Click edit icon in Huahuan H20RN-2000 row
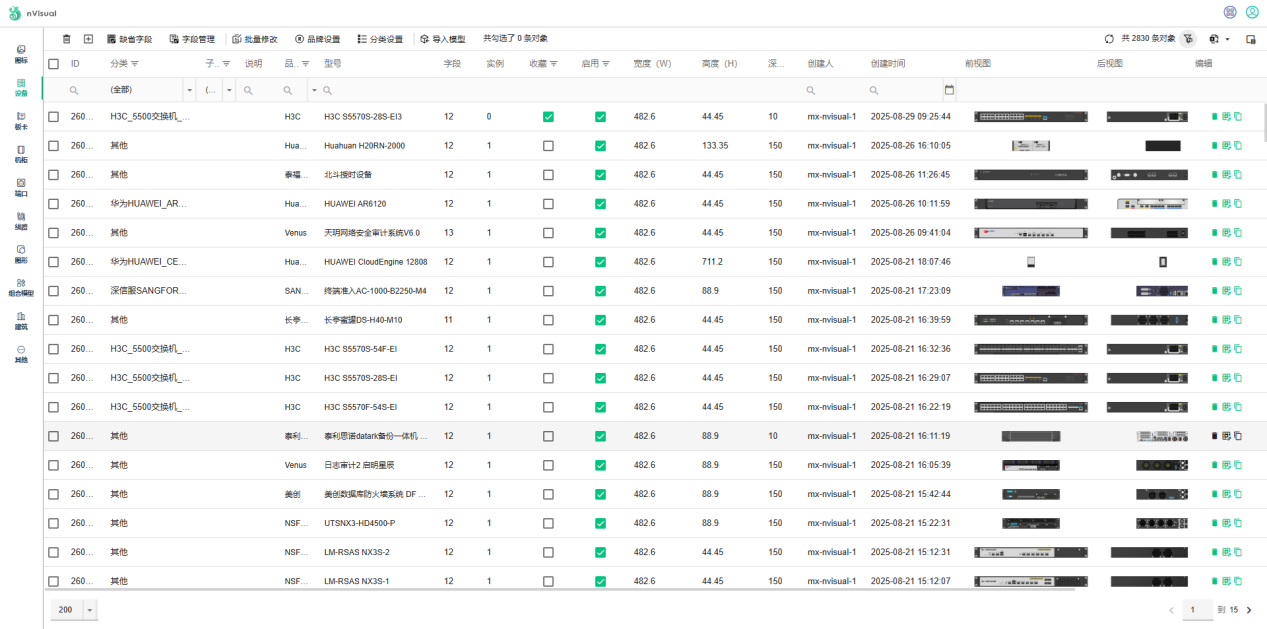 pos(1226,146)
